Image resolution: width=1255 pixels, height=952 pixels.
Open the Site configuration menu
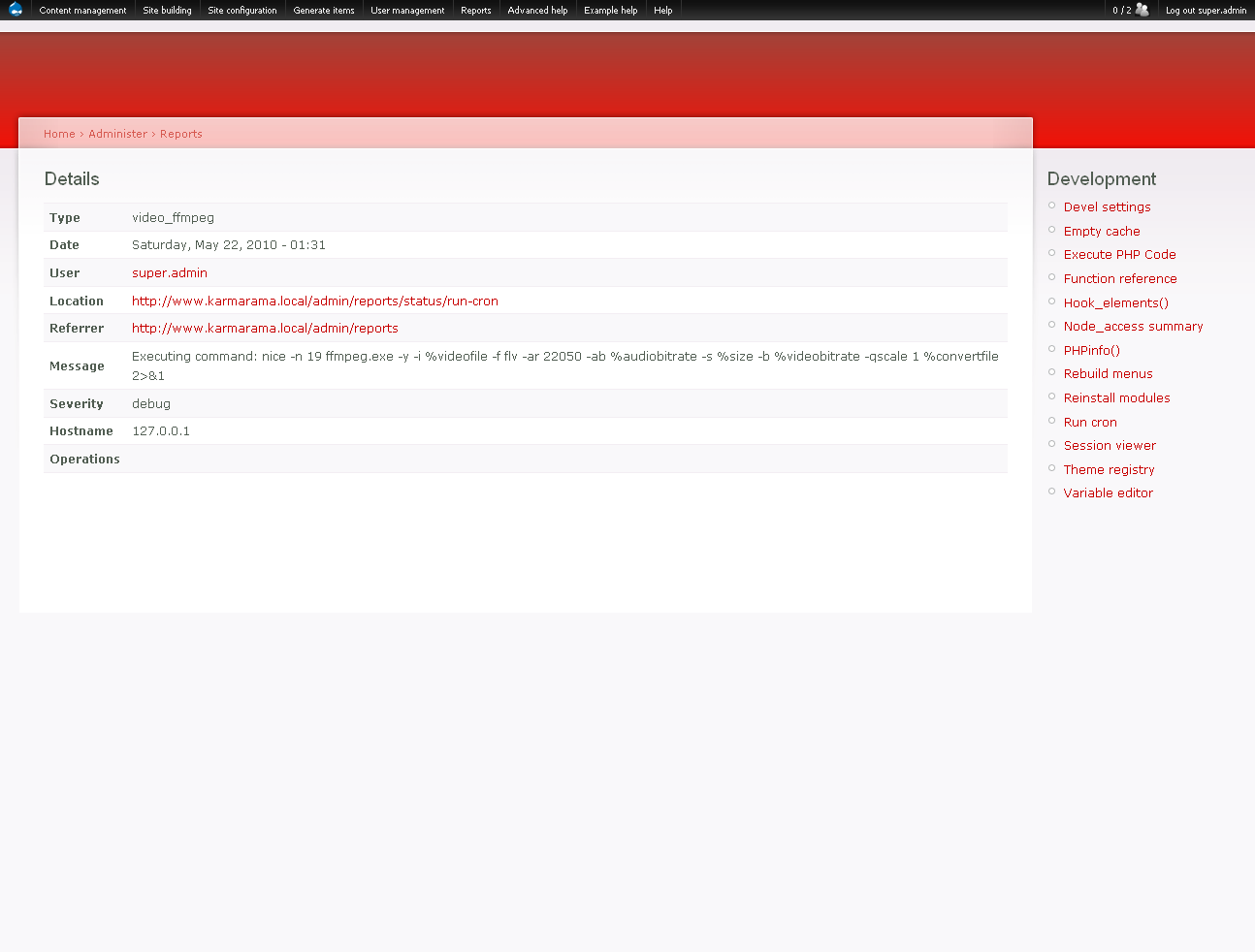[241, 10]
